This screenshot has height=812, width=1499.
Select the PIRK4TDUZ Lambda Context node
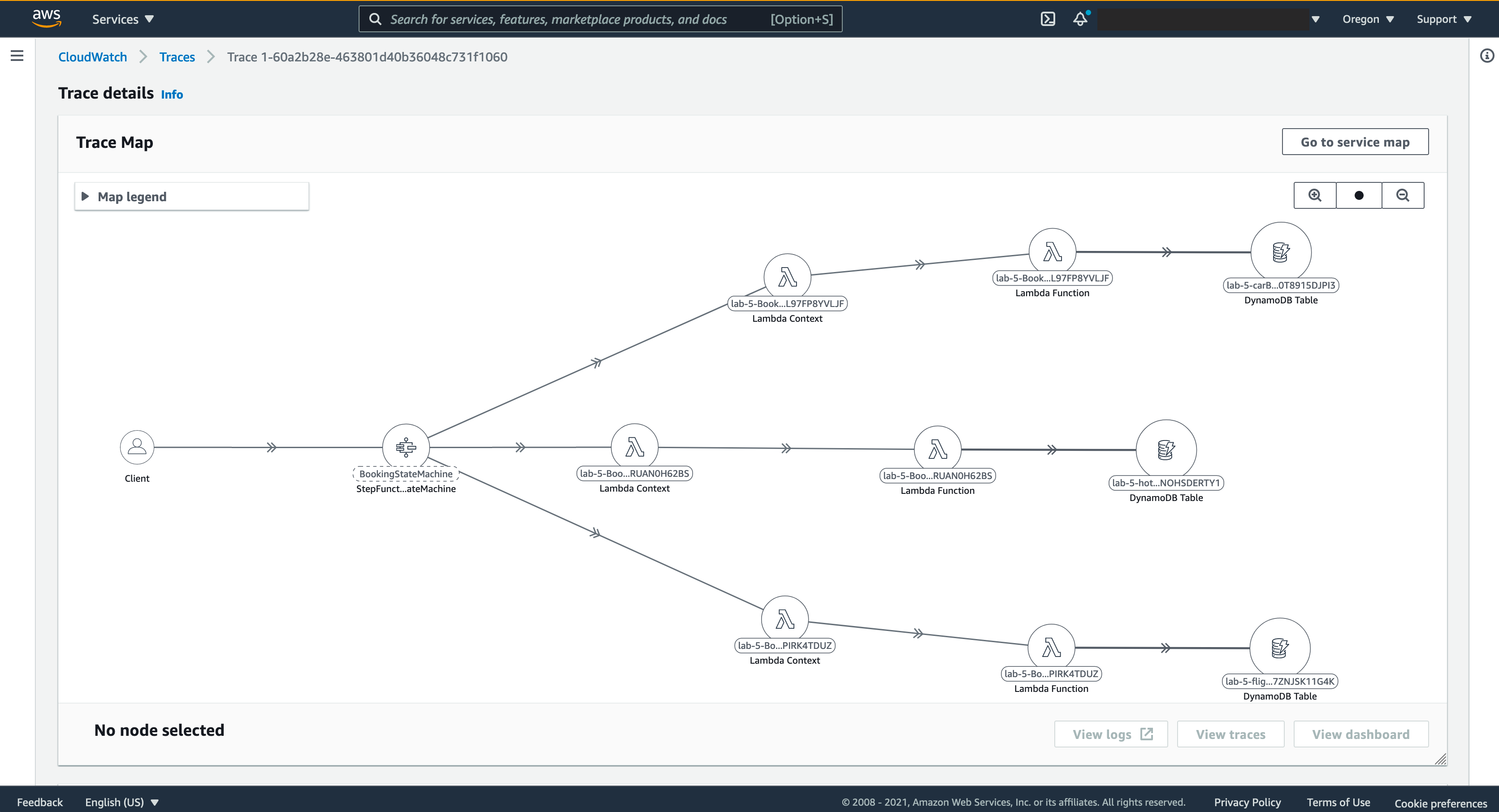tap(784, 619)
